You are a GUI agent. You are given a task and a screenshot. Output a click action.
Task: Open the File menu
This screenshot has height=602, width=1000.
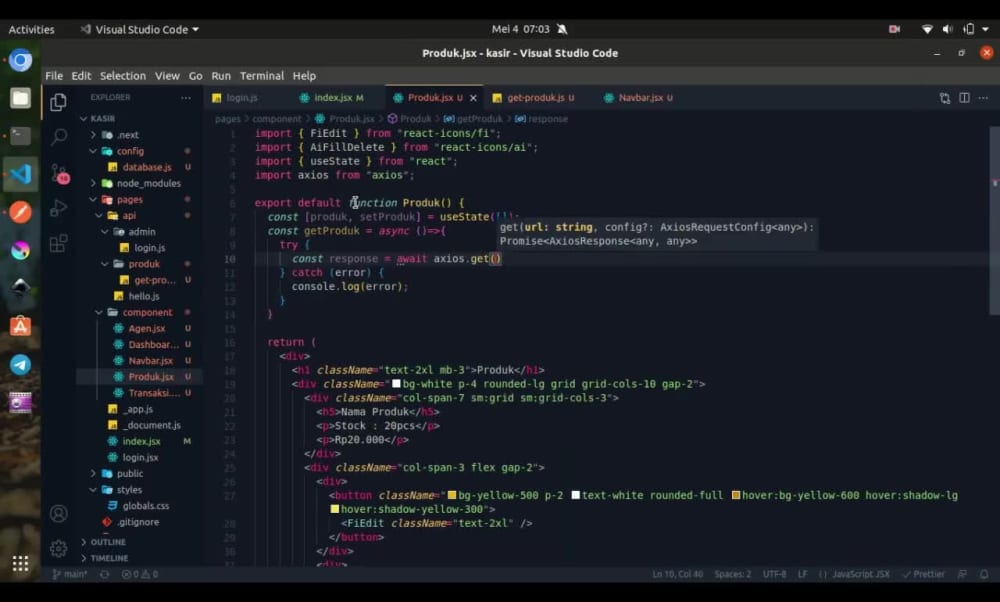click(x=54, y=76)
